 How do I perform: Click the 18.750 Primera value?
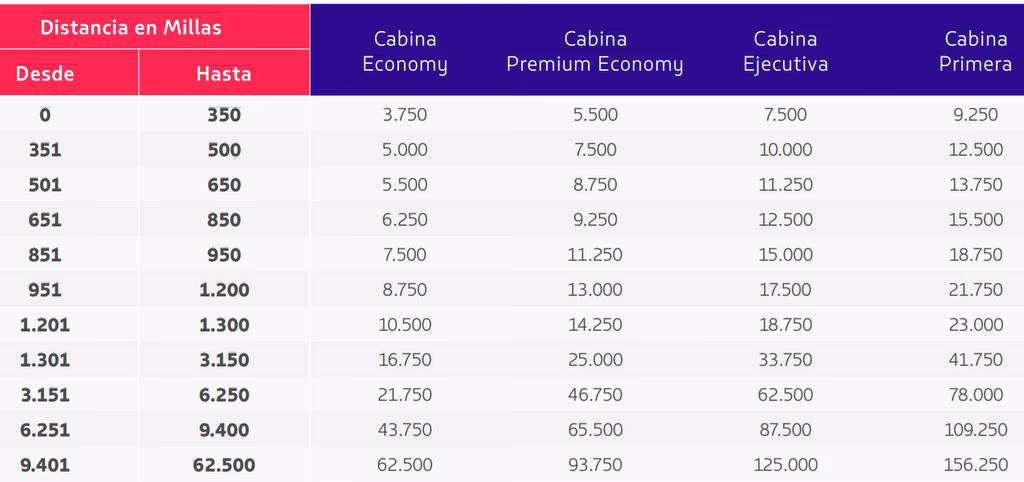(x=975, y=255)
